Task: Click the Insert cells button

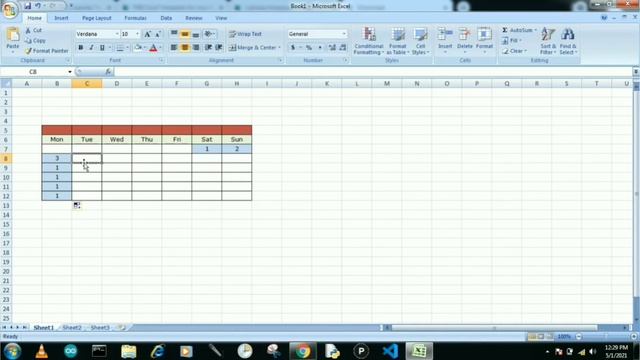Action: point(445,40)
